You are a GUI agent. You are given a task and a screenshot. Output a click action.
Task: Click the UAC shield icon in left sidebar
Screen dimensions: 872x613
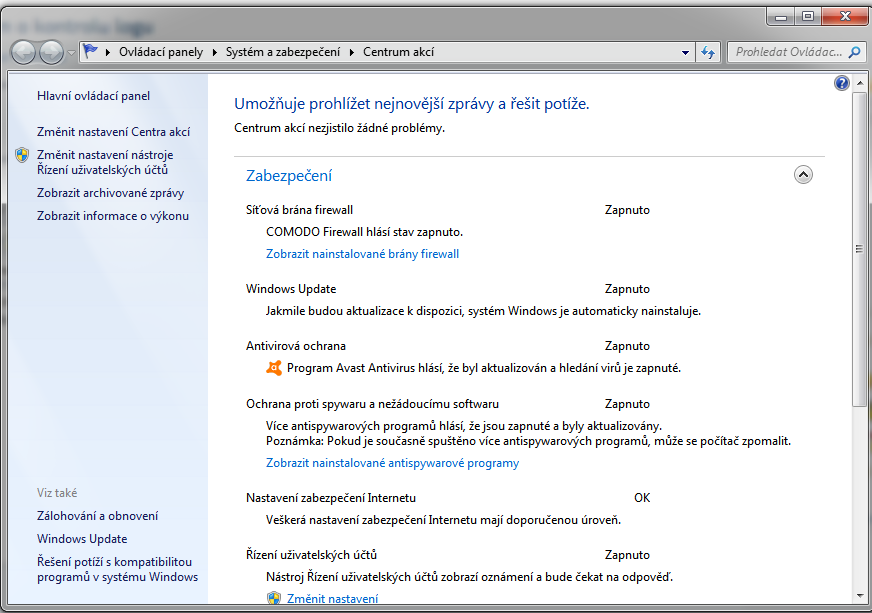tap(23, 155)
